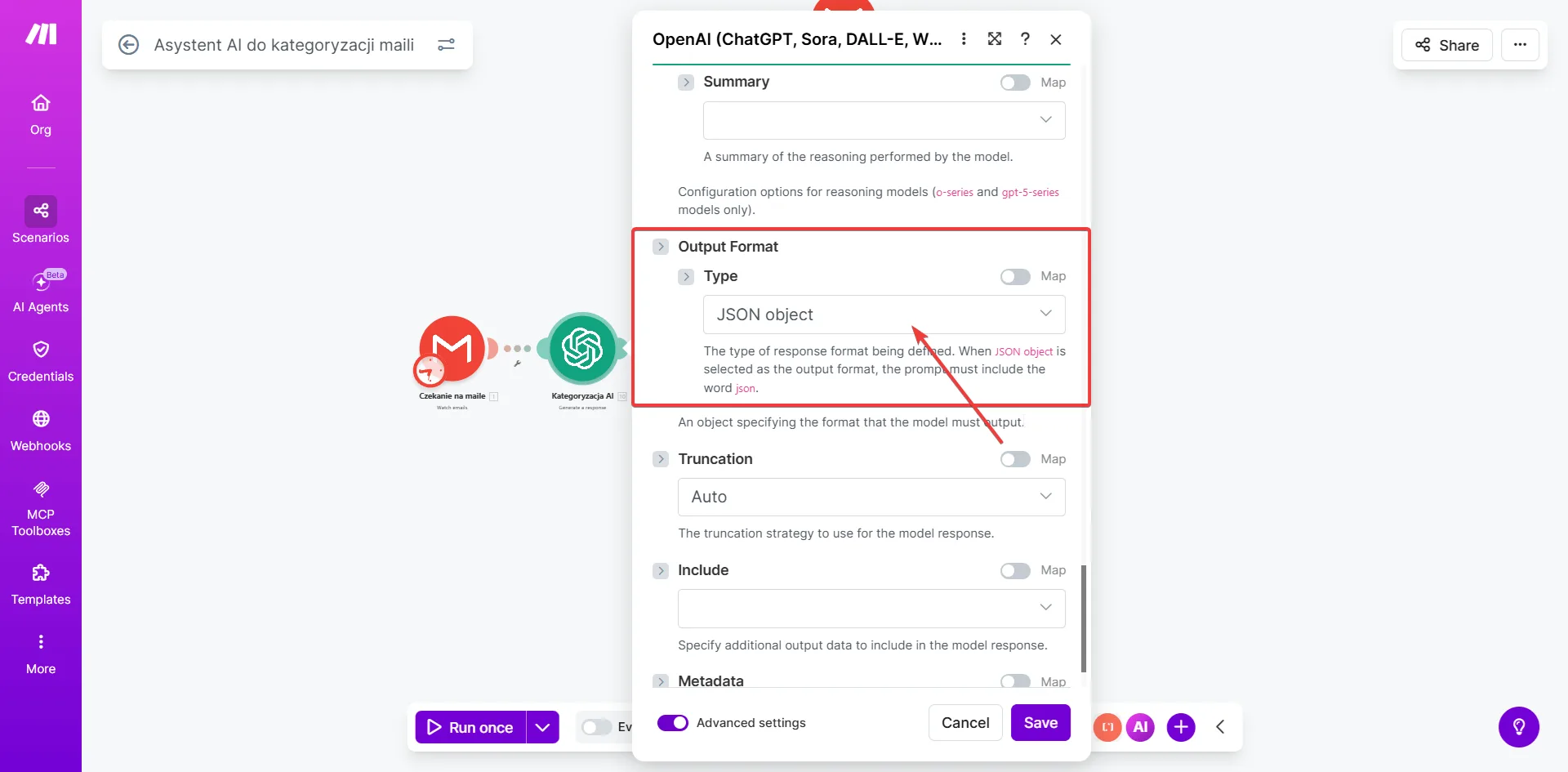1568x772 pixels.
Task: Open the JSON object Type dropdown
Action: (x=884, y=315)
